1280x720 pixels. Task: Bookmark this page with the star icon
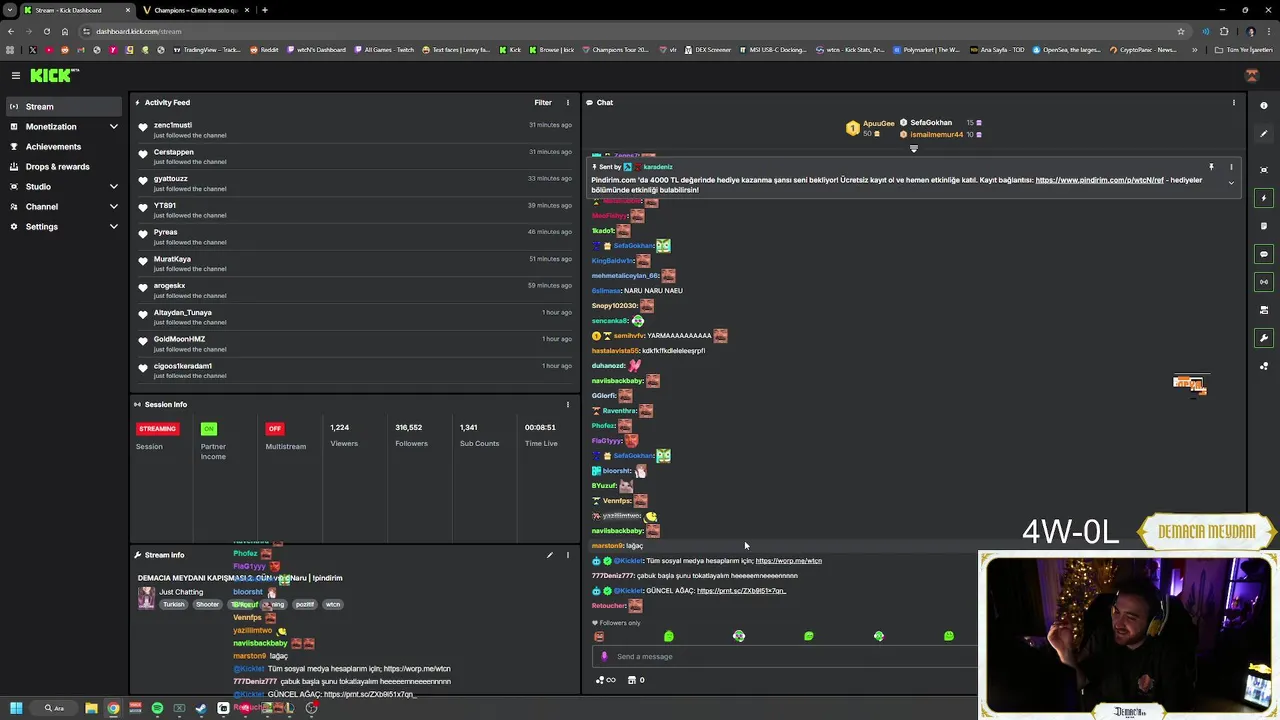[x=1181, y=31]
